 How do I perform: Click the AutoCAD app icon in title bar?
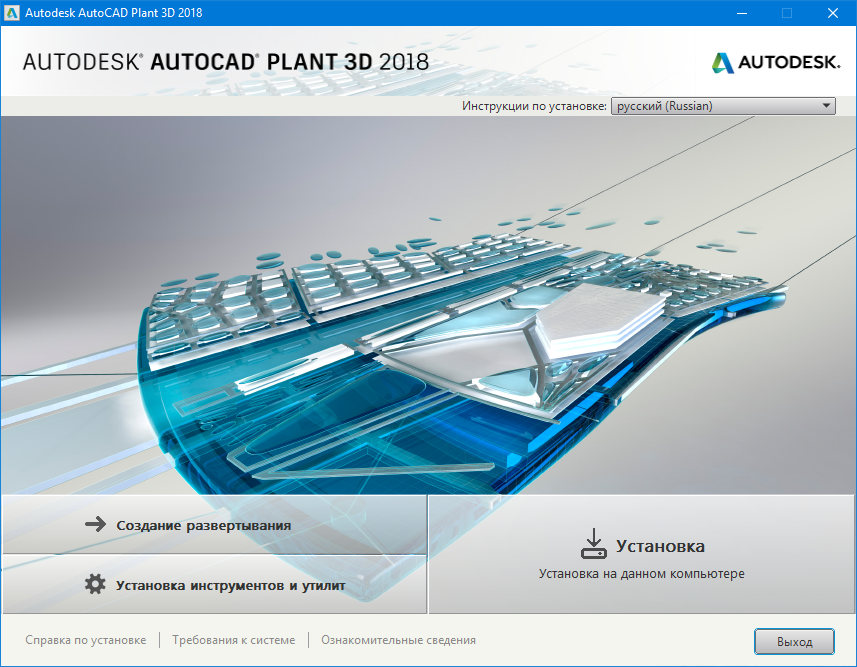pyautogui.click(x=11, y=13)
